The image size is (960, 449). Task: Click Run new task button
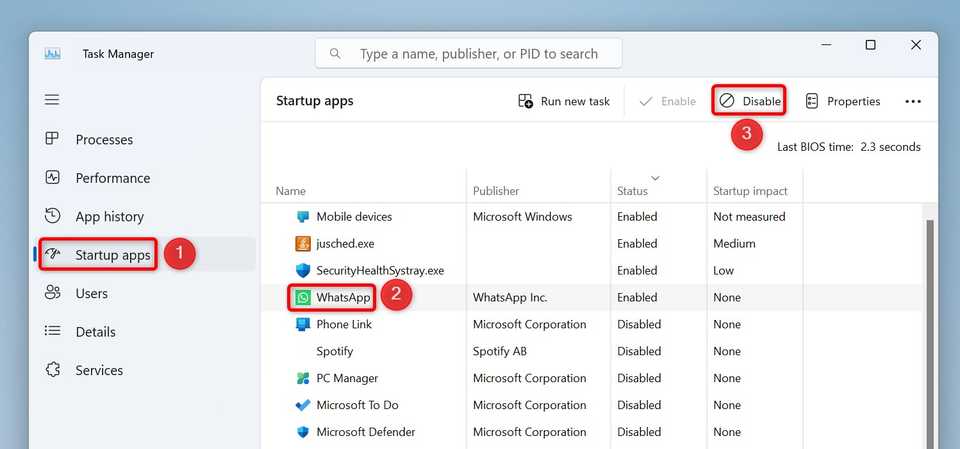564,101
